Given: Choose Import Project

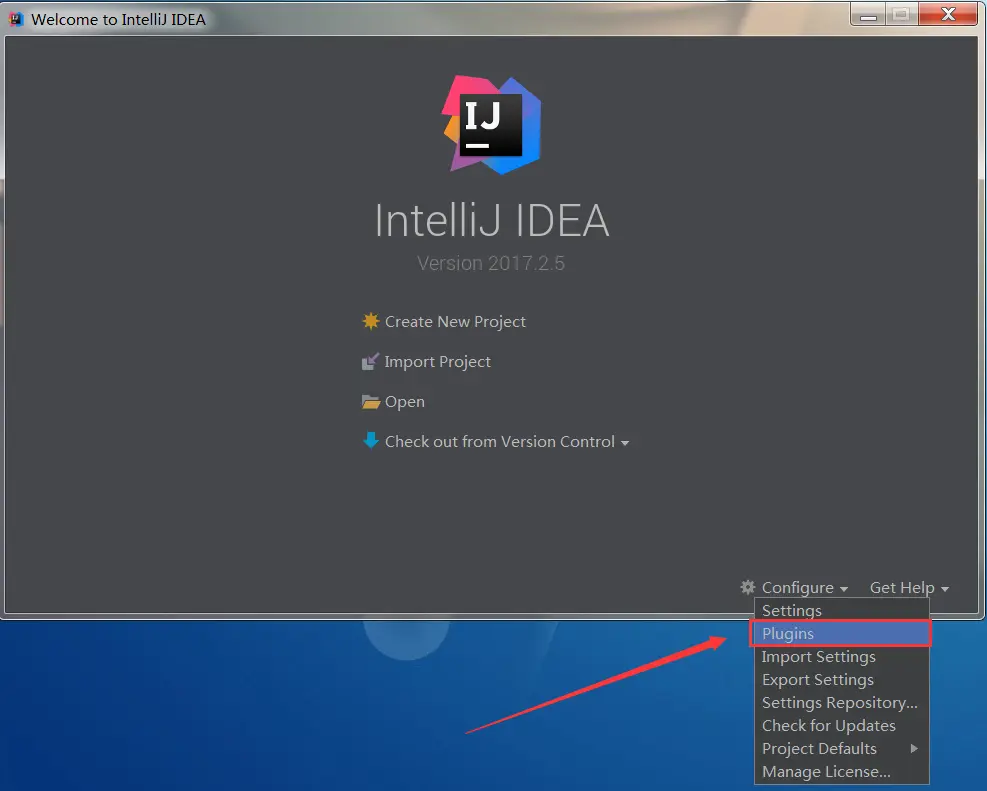Looking at the screenshot, I should 437,362.
